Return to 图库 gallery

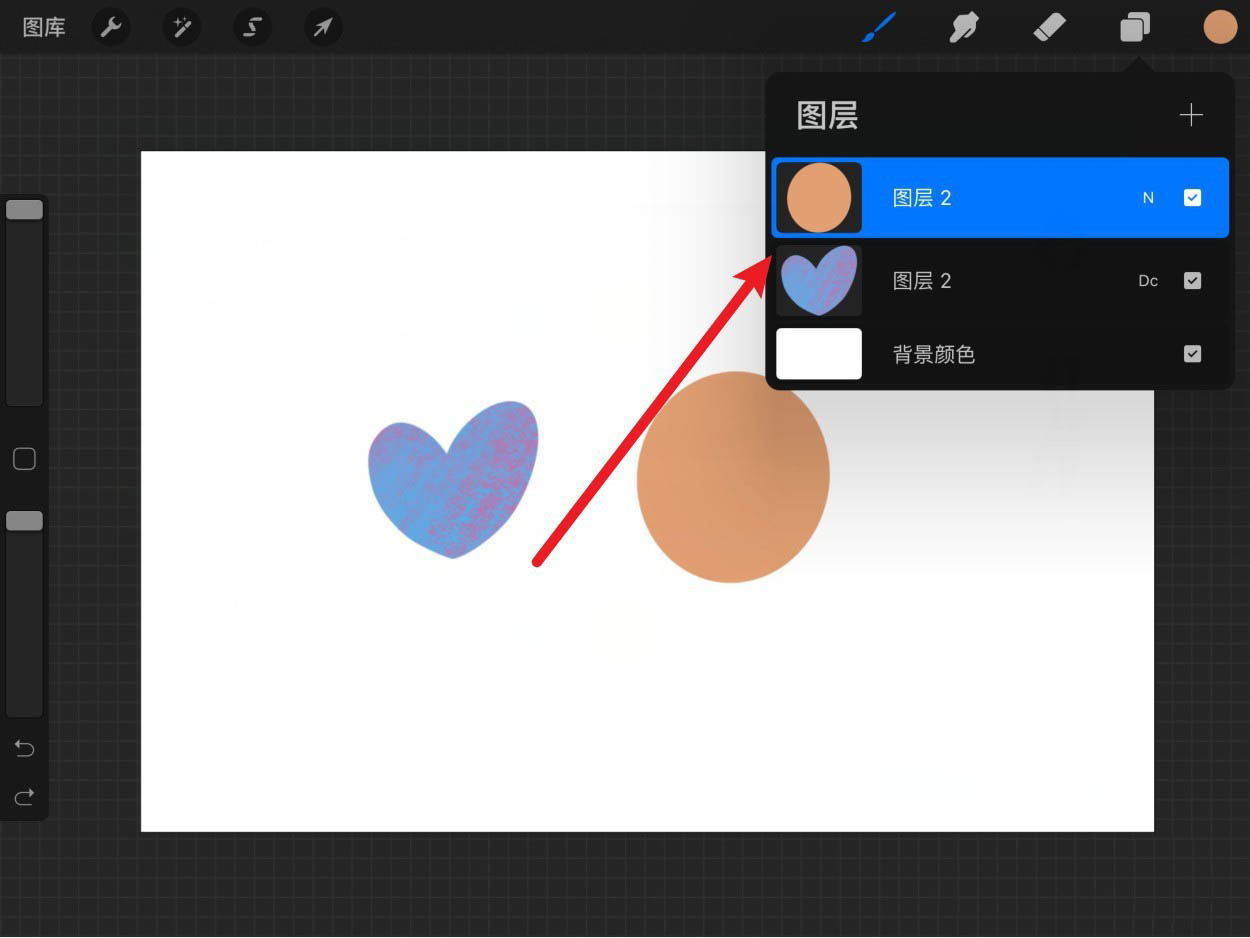click(x=42, y=27)
